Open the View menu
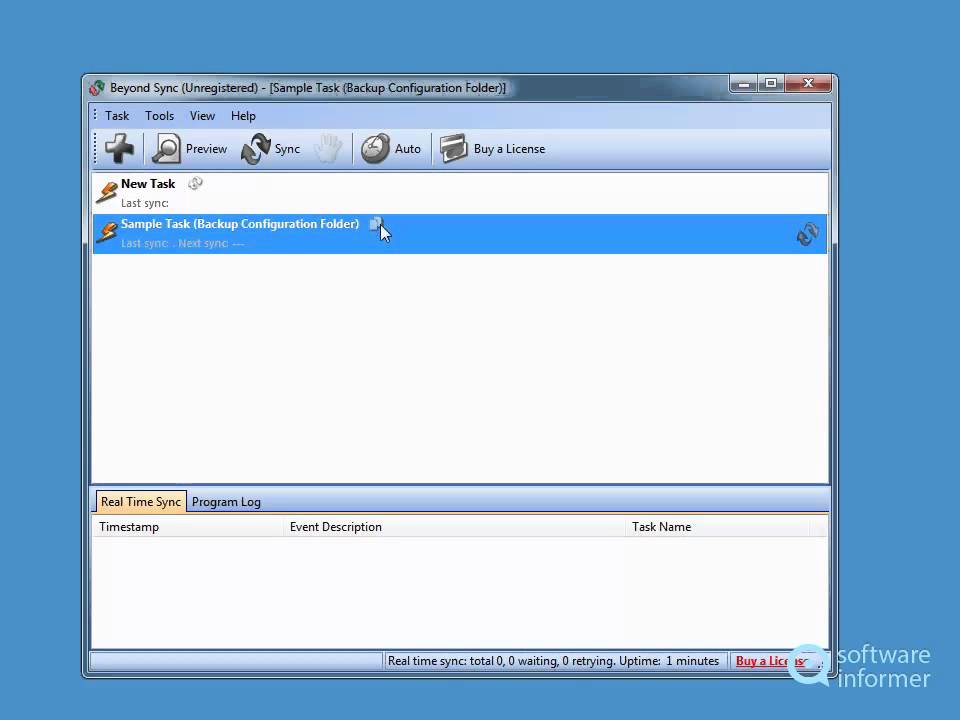The height and width of the screenshot is (720, 960). (x=202, y=116)
